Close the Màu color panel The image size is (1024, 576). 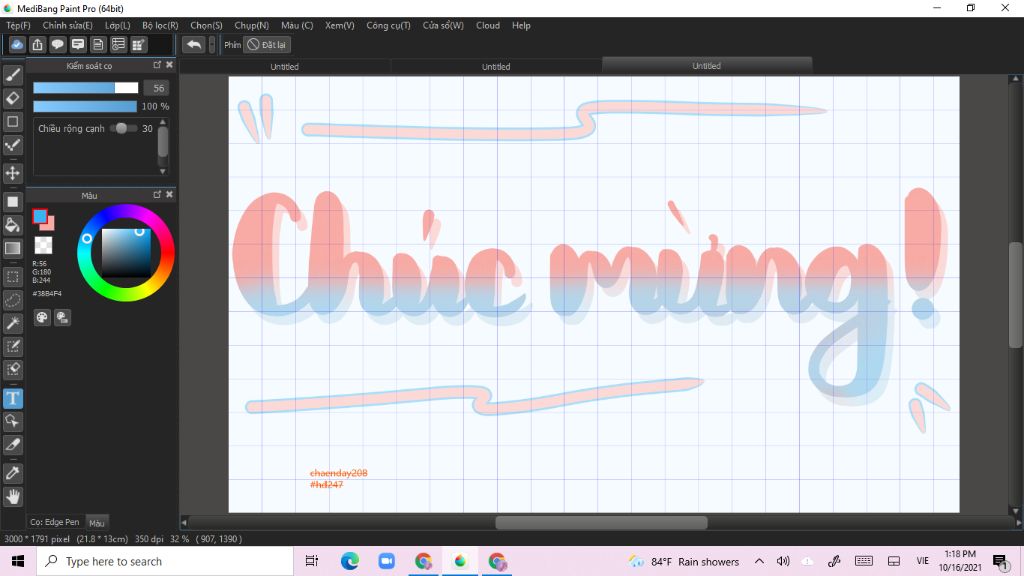169,195
